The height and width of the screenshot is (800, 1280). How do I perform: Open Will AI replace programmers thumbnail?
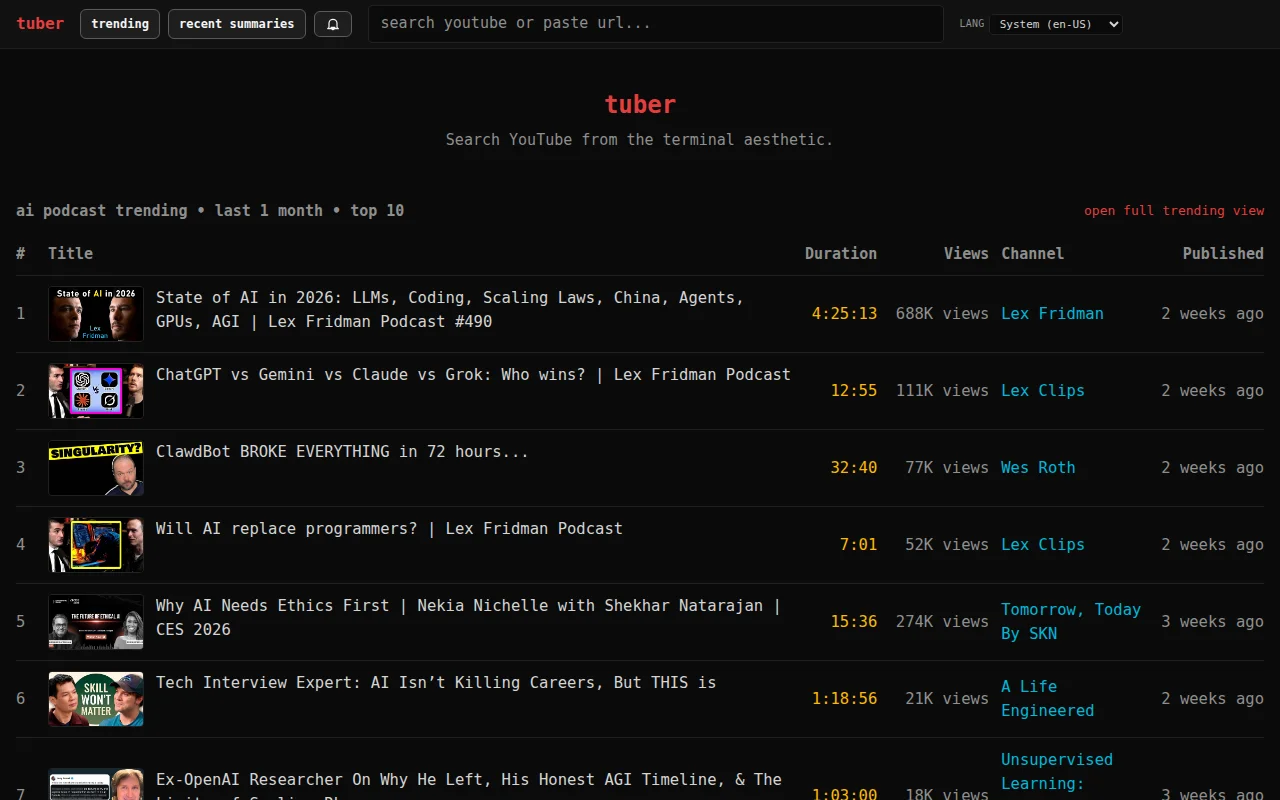(96, 545)
